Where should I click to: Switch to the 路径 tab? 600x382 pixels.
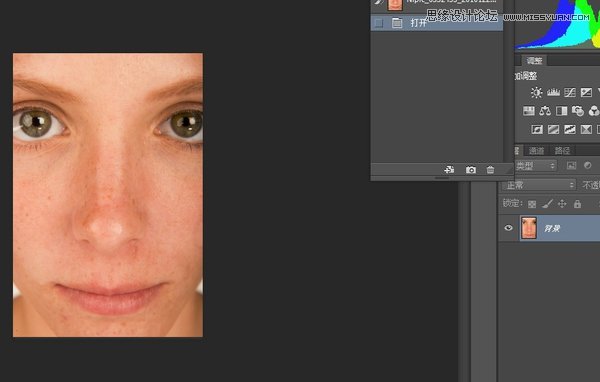[562, 150]
